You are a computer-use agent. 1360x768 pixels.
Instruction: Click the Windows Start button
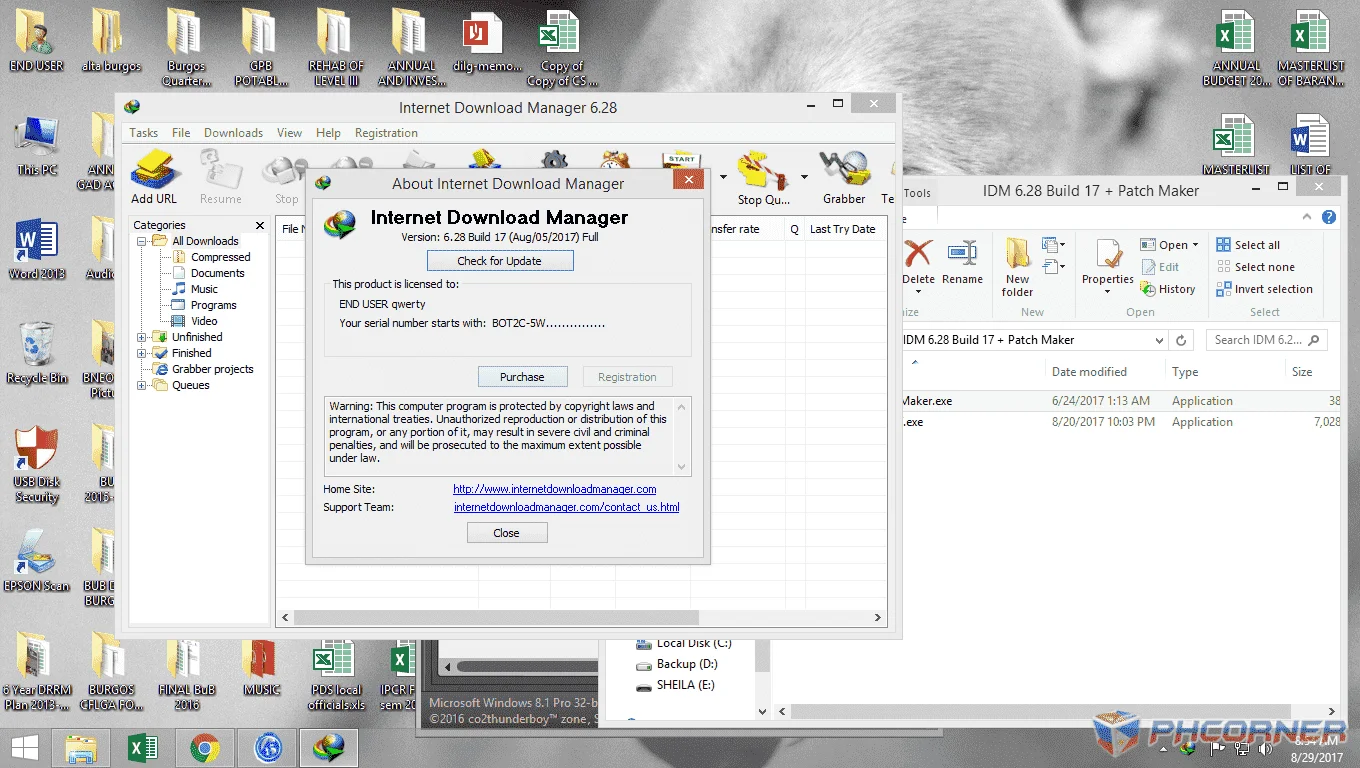pos(25,748)
